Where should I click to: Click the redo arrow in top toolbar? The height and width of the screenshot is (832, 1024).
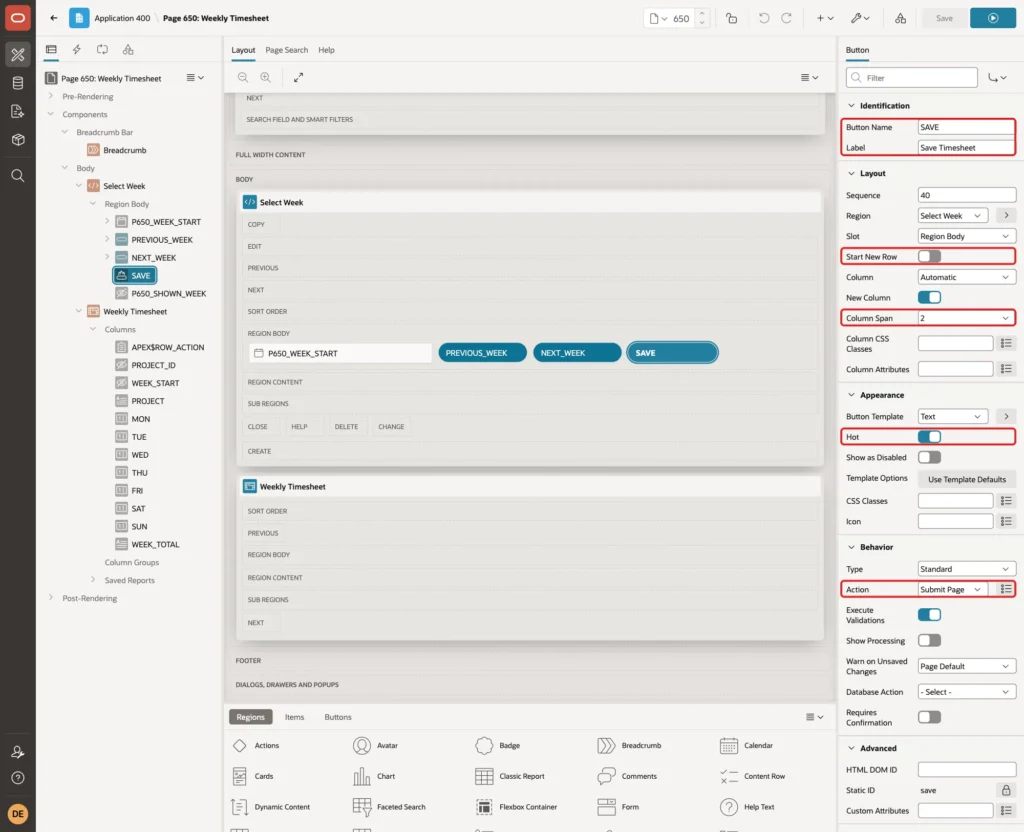pos(786,18)
